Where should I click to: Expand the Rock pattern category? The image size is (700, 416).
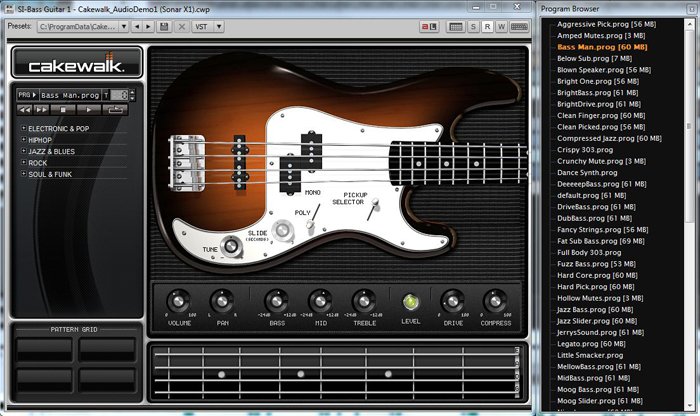(24, 162)
